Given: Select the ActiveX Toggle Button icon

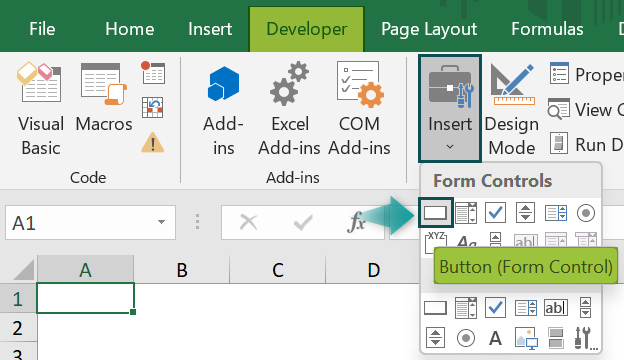Looking at the screenshot, I should tap(556, 338).
